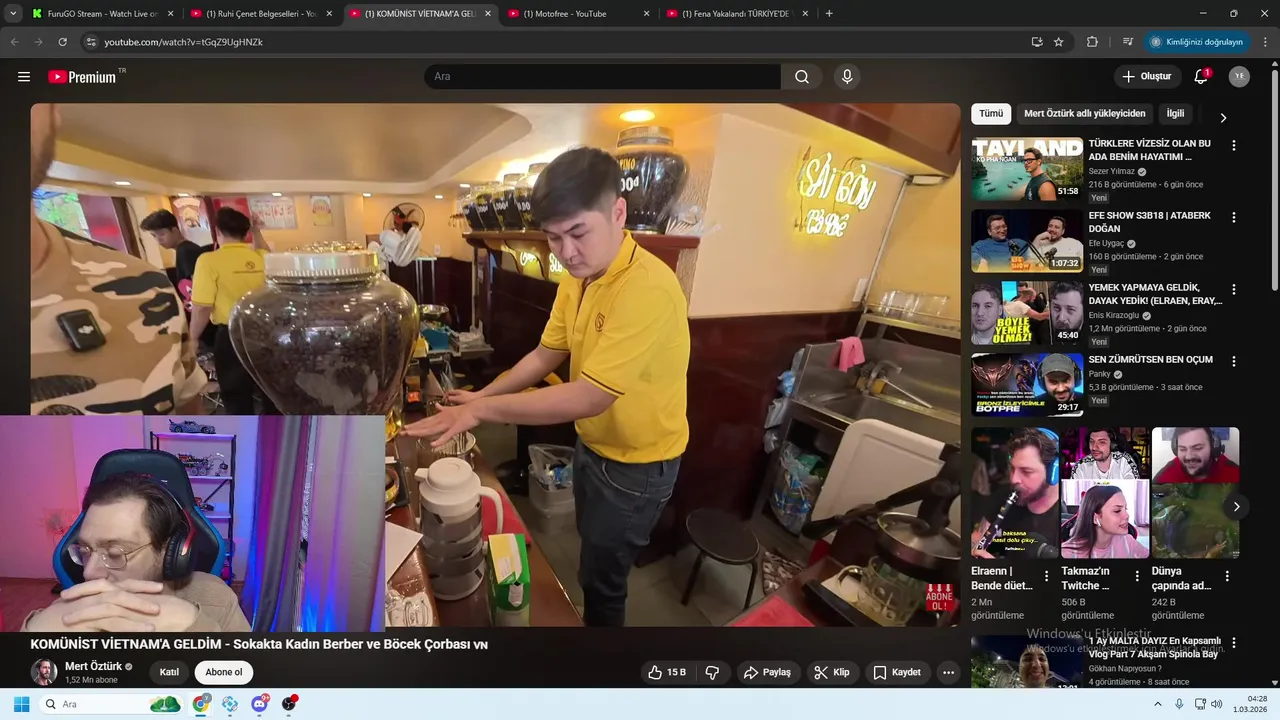Show hidden system tray icons chevron

1158,704
